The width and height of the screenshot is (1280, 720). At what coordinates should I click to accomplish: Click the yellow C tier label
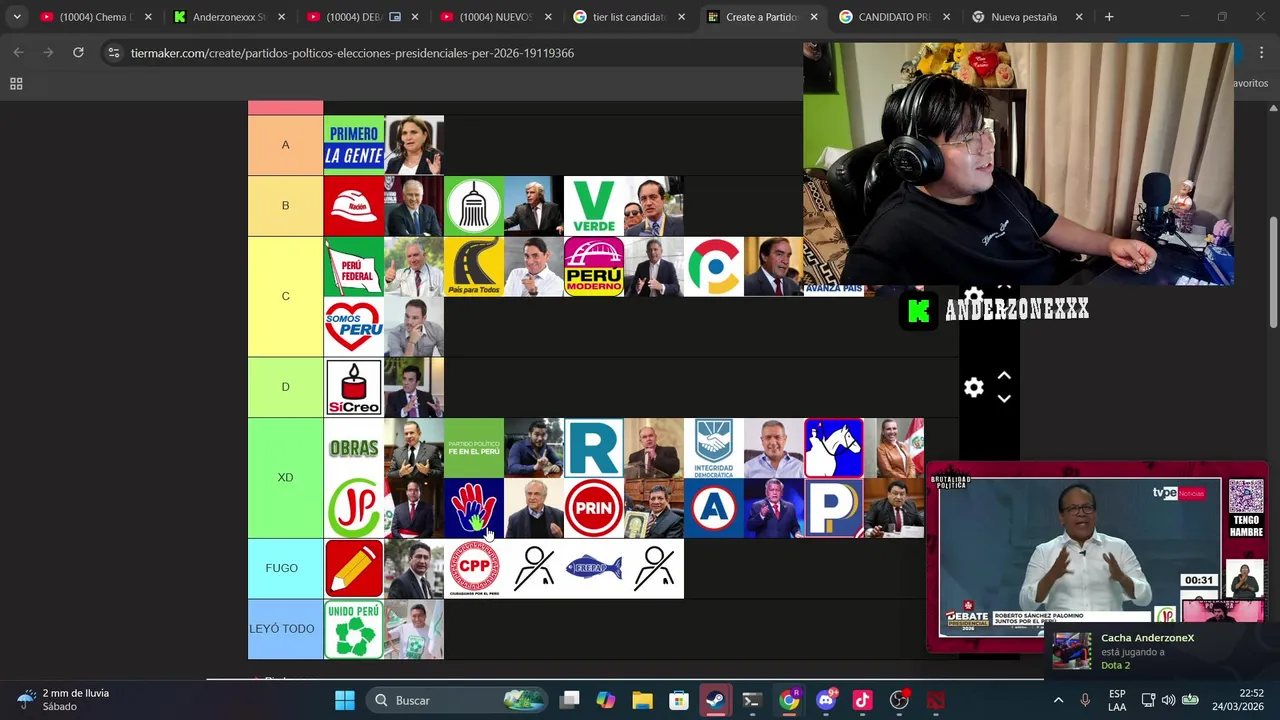point(285,297)
